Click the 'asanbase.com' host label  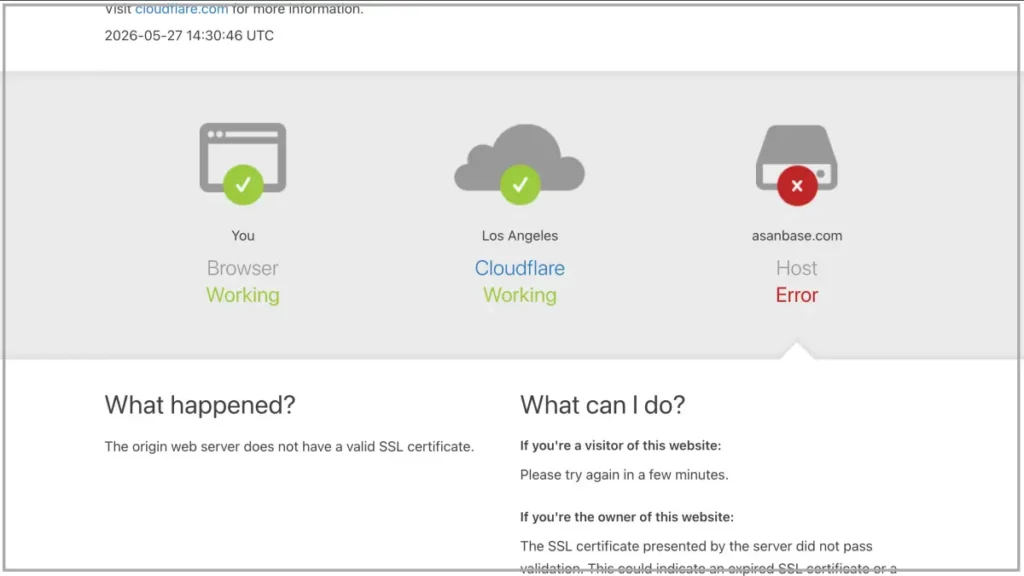point(797,236)
